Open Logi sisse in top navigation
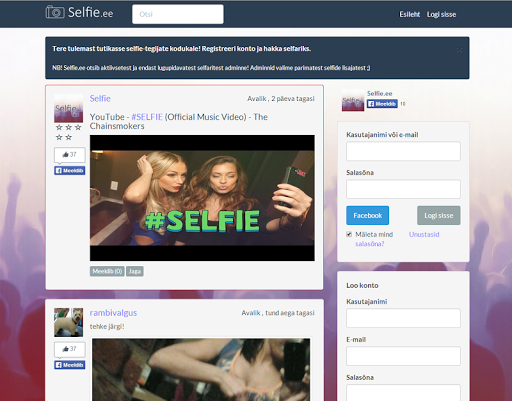Screen dimensions: 512x401 tap(441, 14)
